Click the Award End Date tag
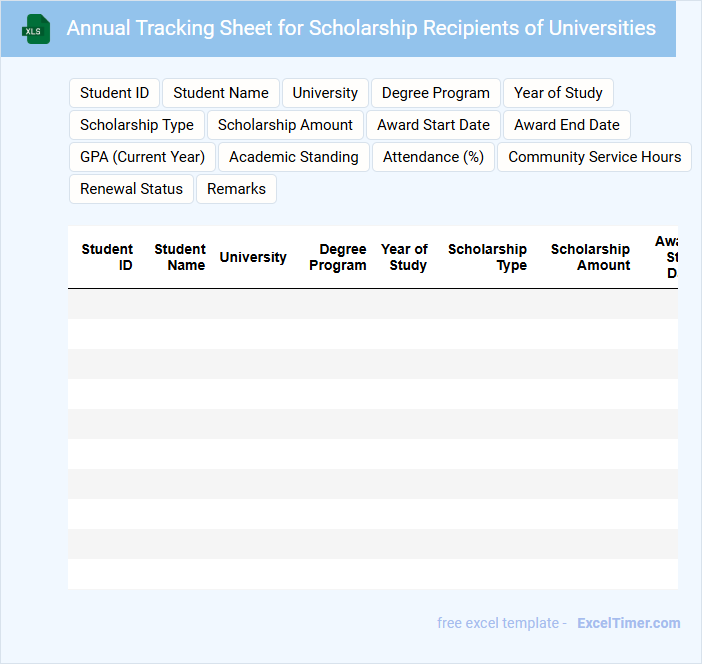The height and width of the screenshot is (664, 702). click(567, 125)
